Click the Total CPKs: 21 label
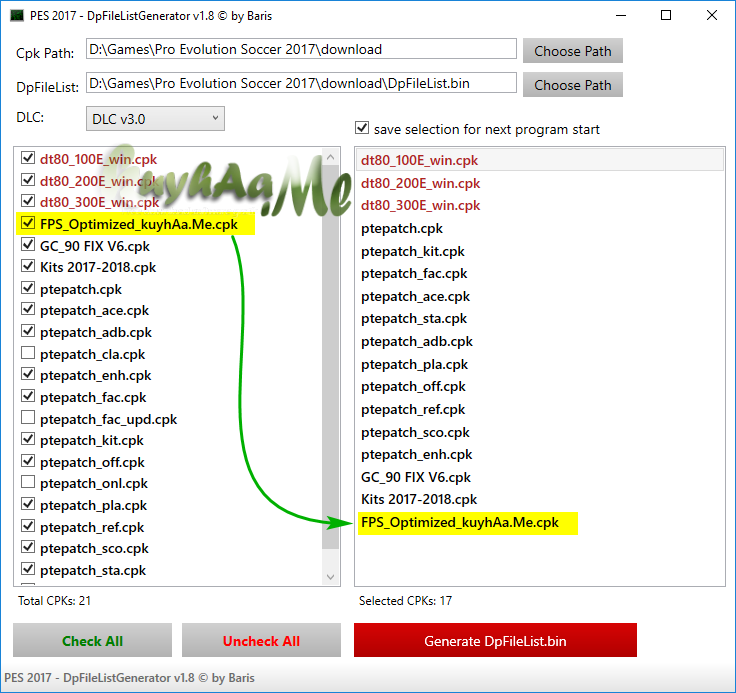This screenshot has height=693, width=736. click(54, 601)
